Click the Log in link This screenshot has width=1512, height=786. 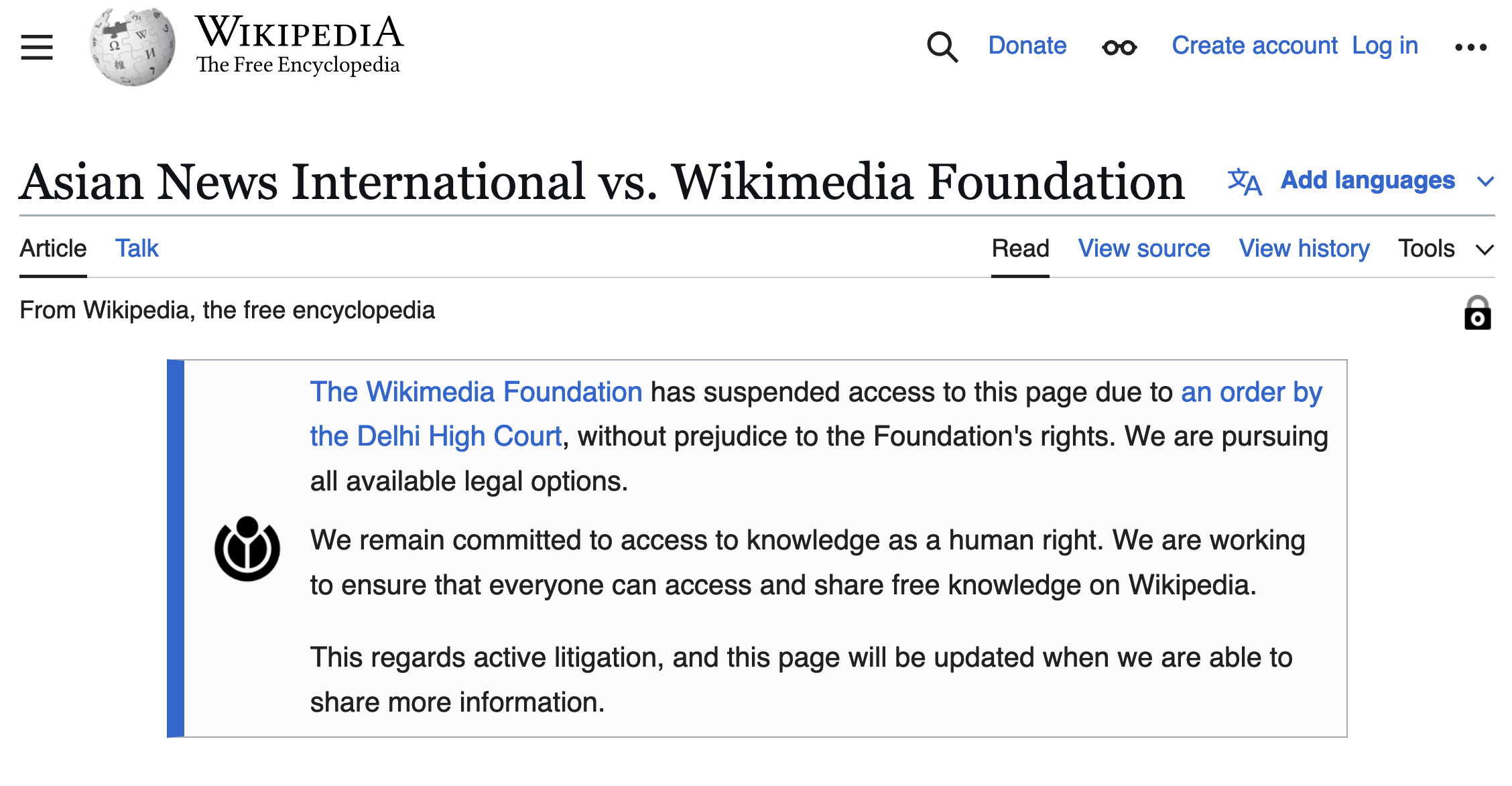[1385, 46]
